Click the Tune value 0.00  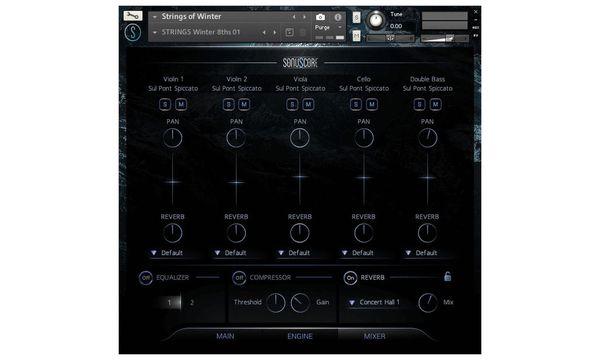[x=396, y=26]
